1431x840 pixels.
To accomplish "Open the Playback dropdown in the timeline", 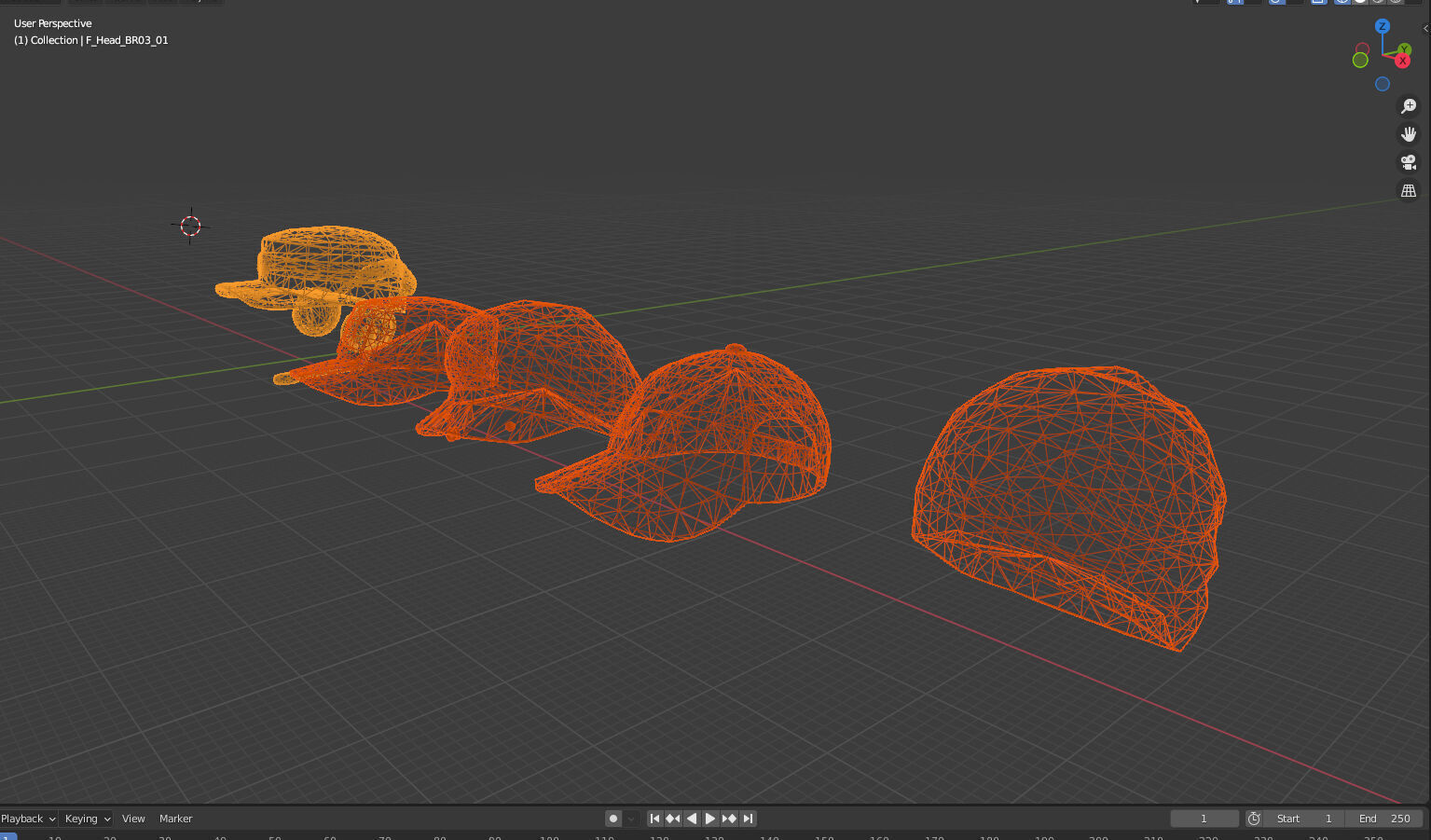I will tap(29, 819).
